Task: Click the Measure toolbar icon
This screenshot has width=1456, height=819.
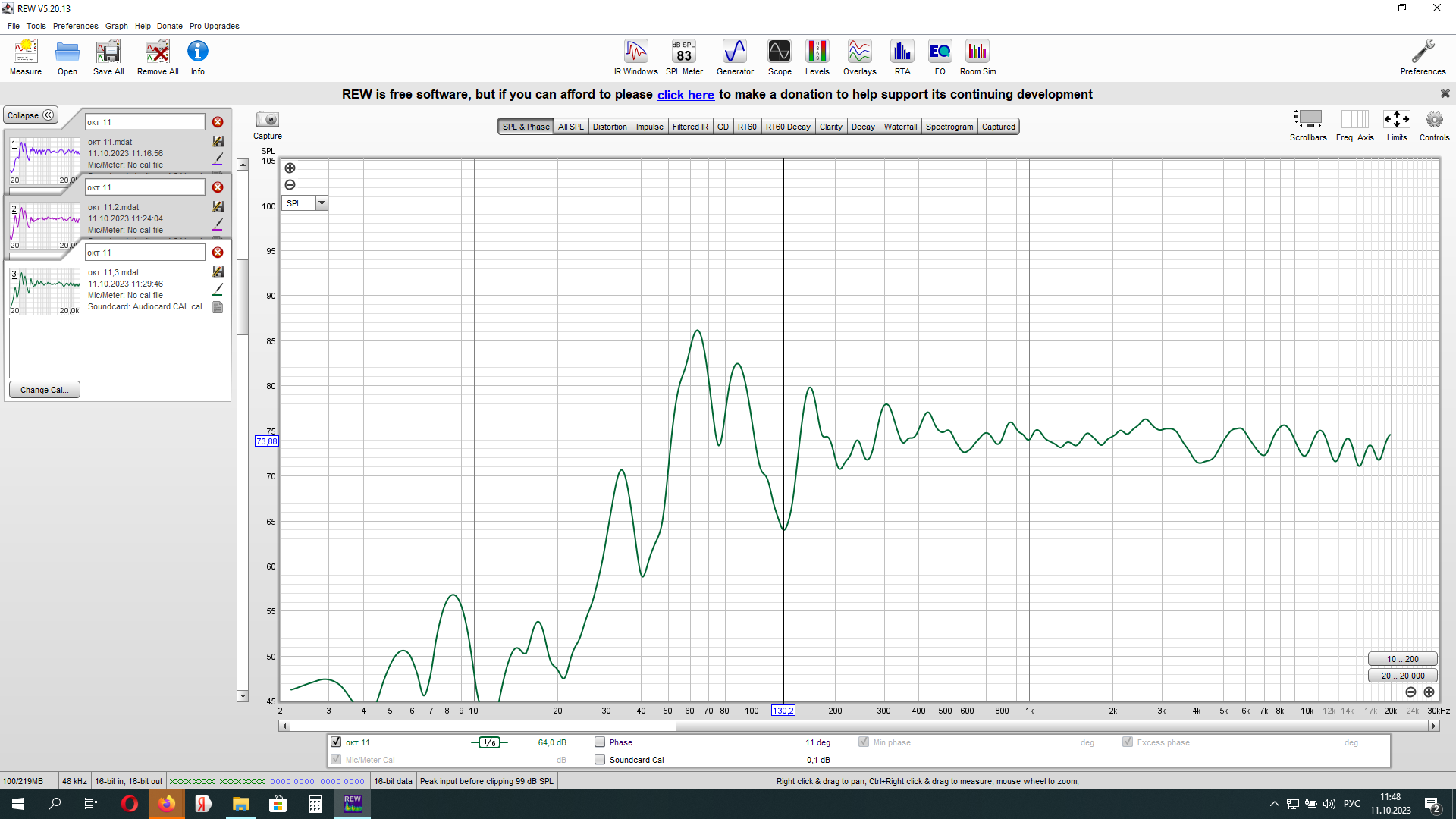Action: click(x=26, y=58)
